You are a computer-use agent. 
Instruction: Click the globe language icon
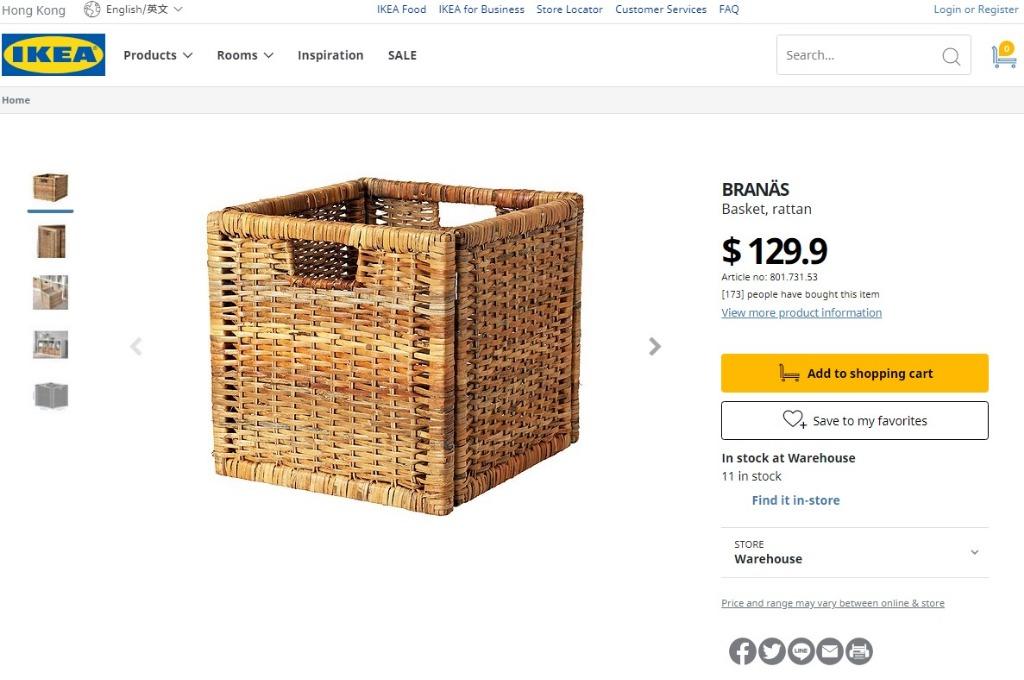[x=93, y=9]
